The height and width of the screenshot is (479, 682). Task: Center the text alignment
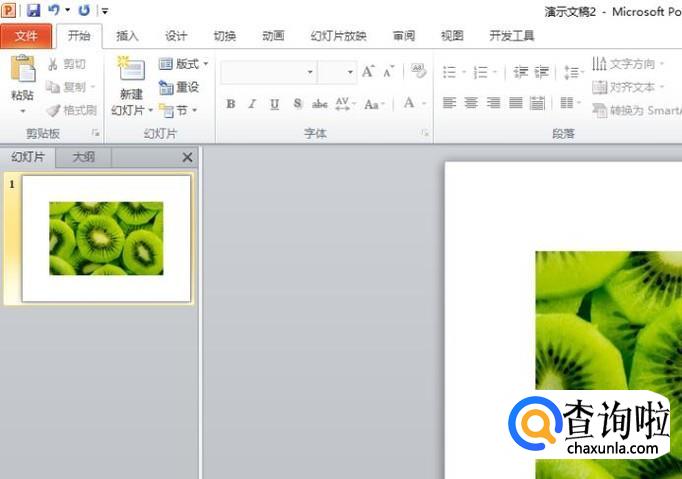click(x=471, y=103)
